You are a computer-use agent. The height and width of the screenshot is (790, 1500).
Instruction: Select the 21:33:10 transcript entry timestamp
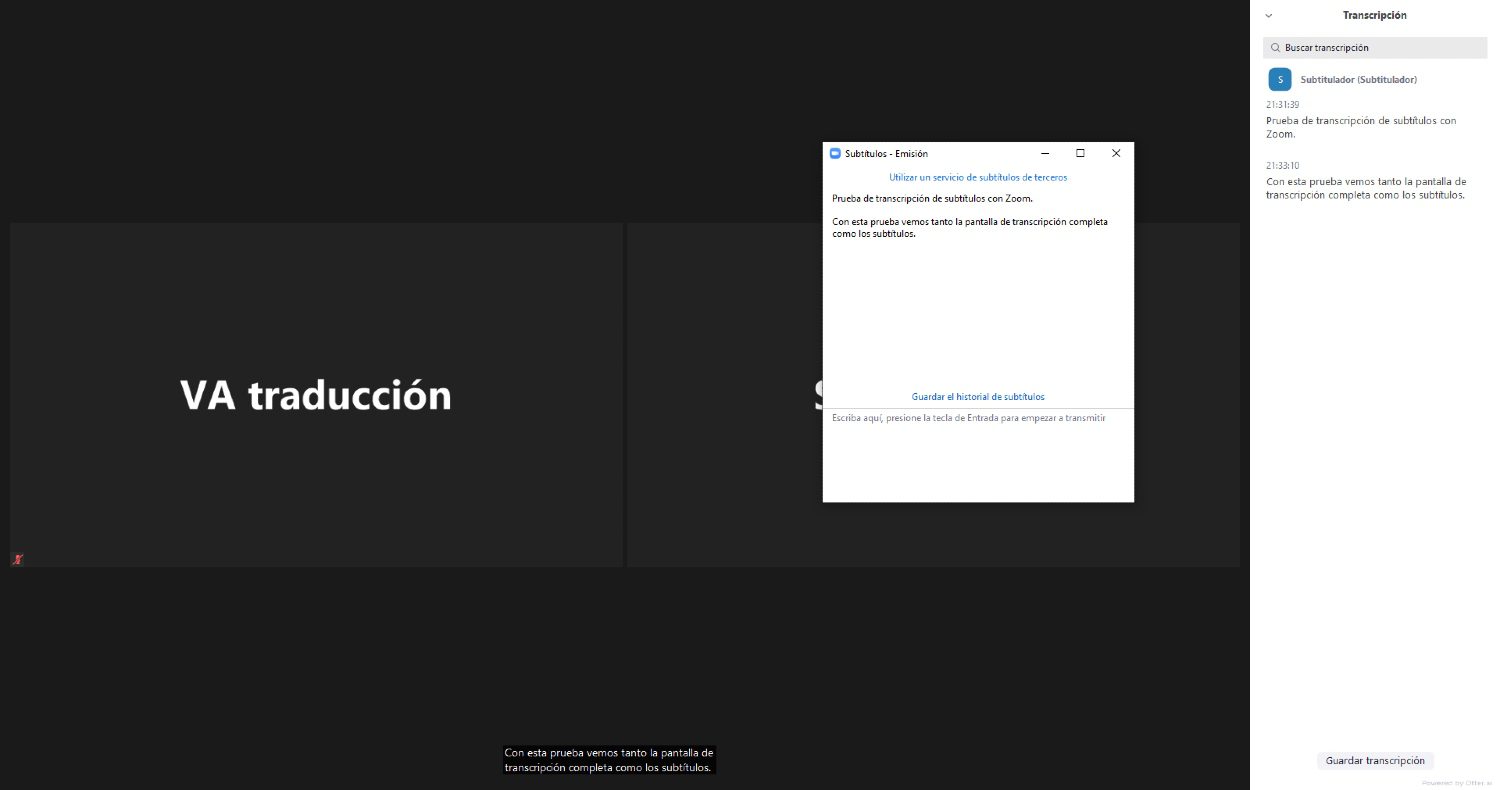pyautogui.click(x=1282, y=166)
